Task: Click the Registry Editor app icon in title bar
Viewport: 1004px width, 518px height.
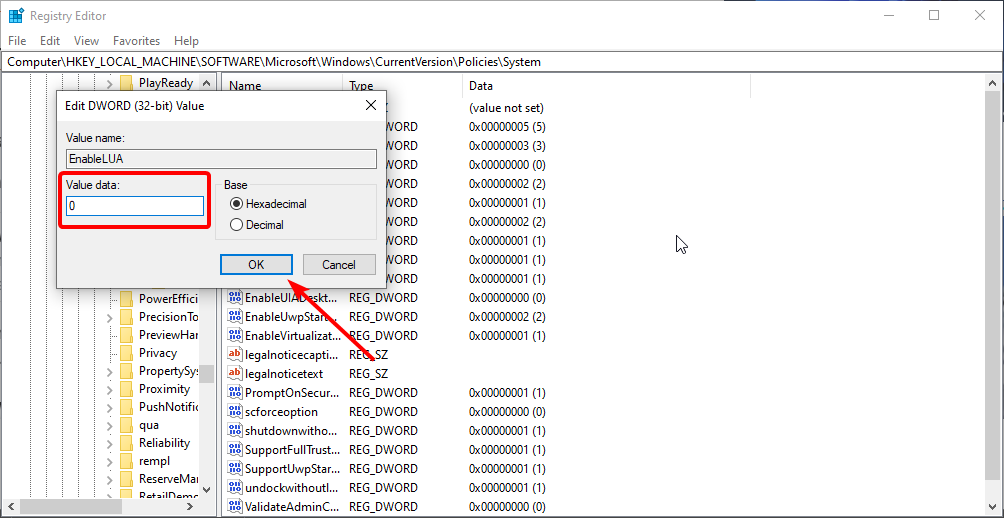Action: tap(15, 15)
